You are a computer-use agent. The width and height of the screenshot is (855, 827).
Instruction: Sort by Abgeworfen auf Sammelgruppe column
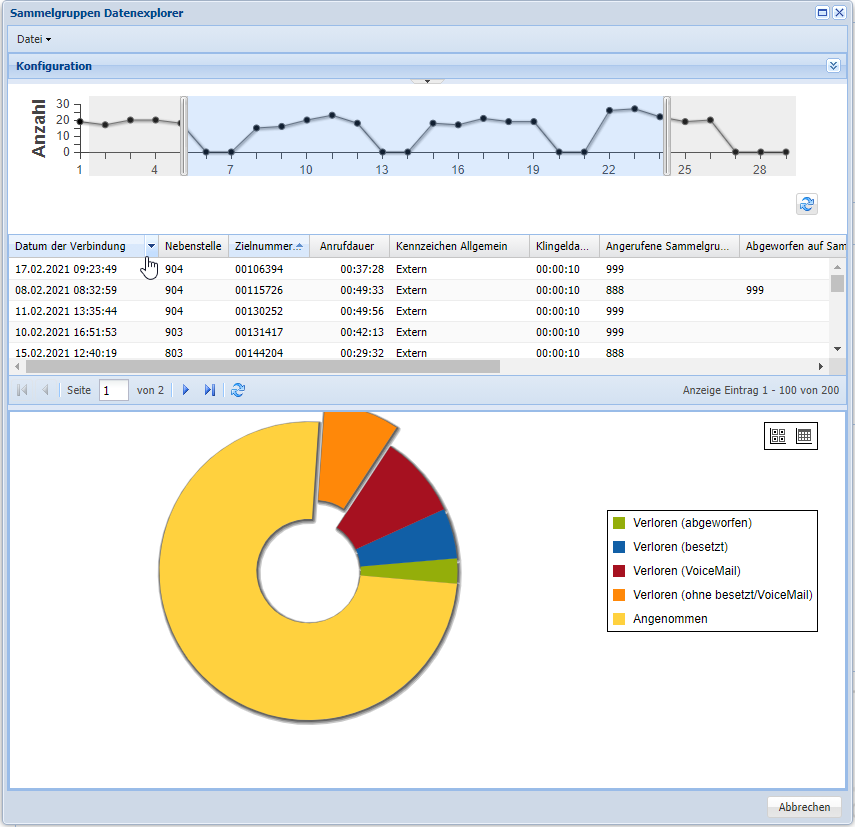pos(795,246)
